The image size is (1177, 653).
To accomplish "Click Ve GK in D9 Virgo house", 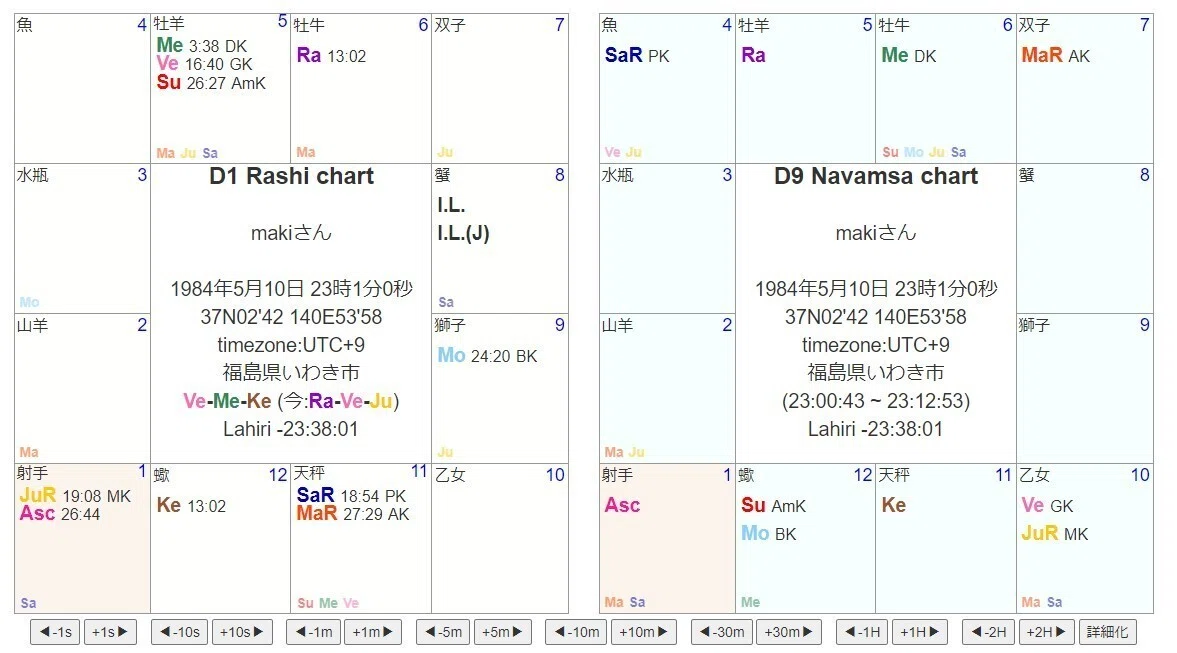I will pyautogui.click(x=1047, y=506).
